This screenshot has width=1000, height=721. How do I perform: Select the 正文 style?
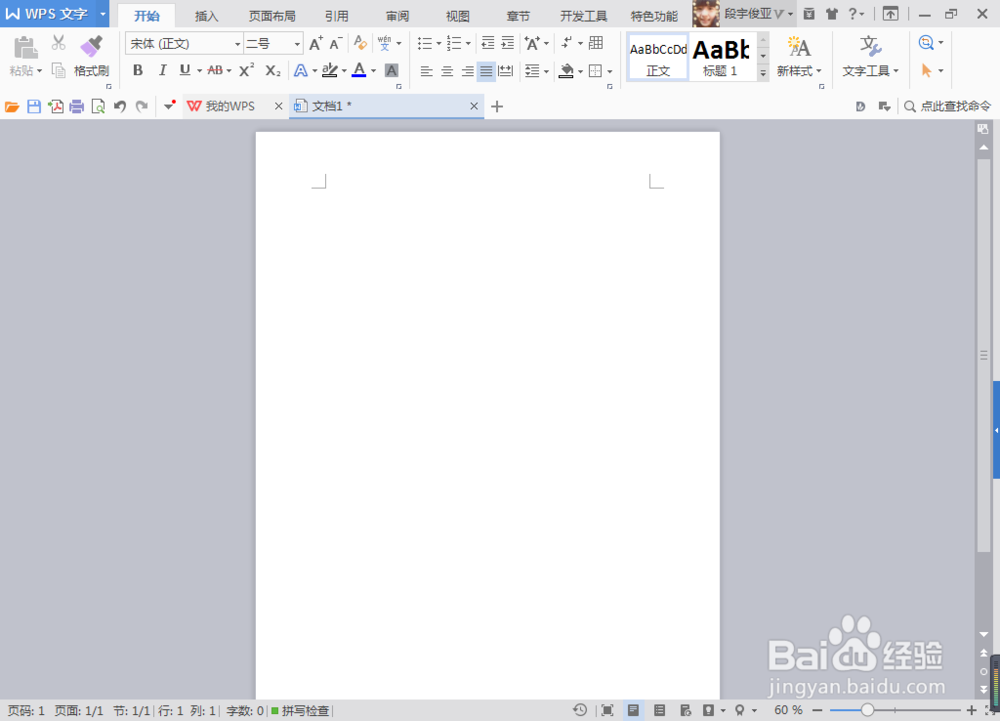coord(658,57)
